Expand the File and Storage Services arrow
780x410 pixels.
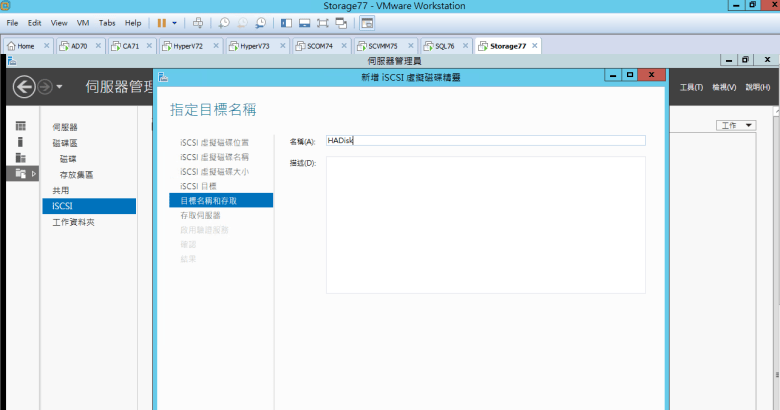[x=35, y=174]
